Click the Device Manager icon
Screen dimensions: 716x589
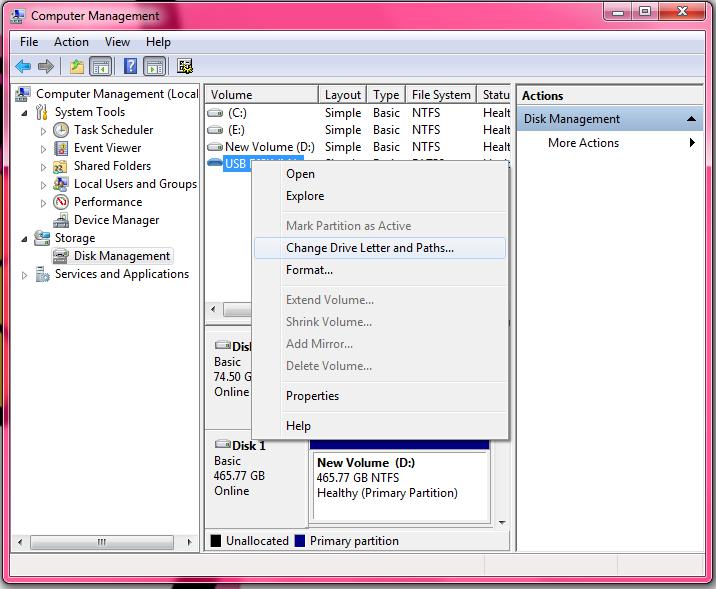pos(61,220)
